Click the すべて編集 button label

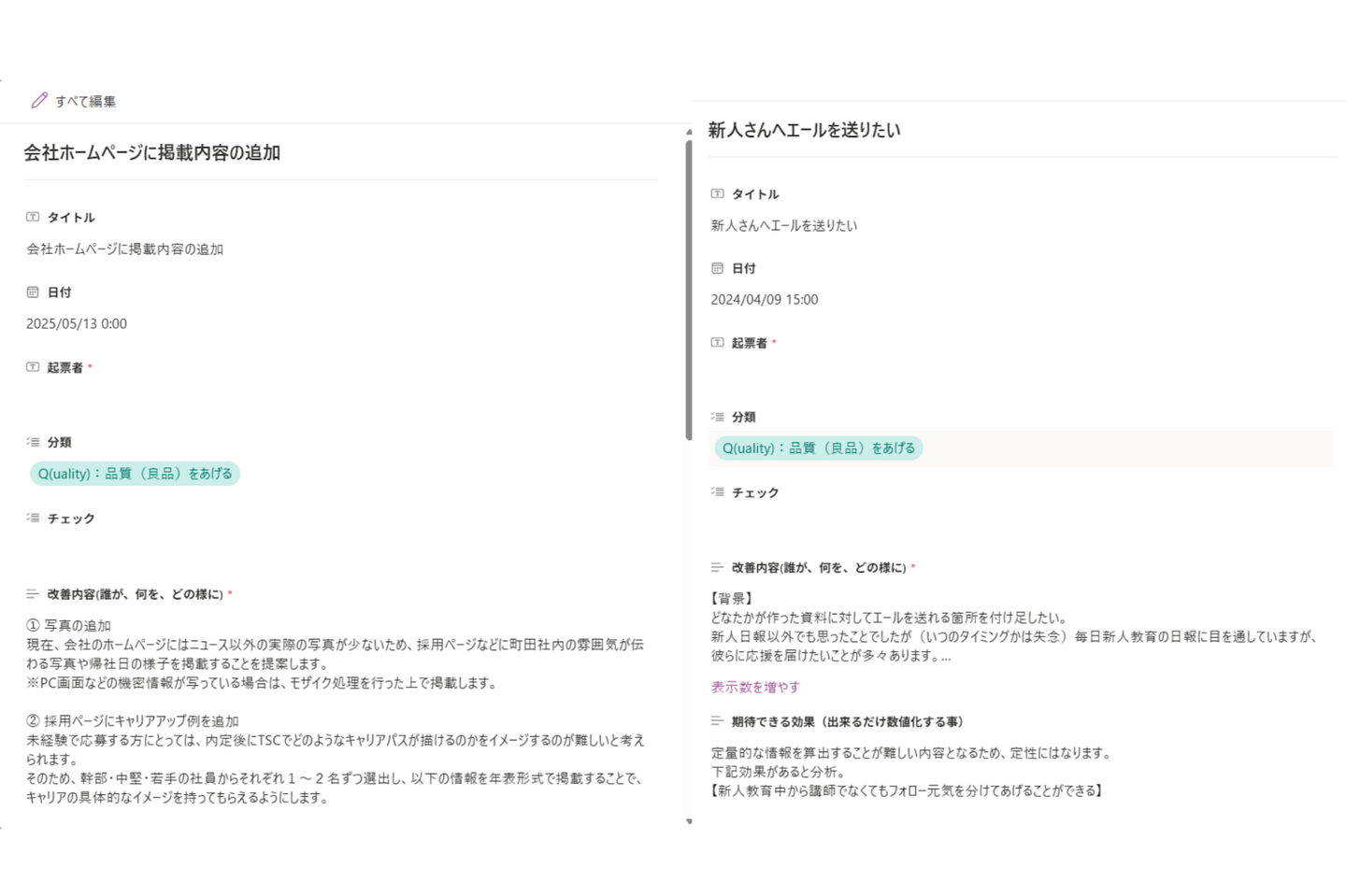[x=85, y=101]
